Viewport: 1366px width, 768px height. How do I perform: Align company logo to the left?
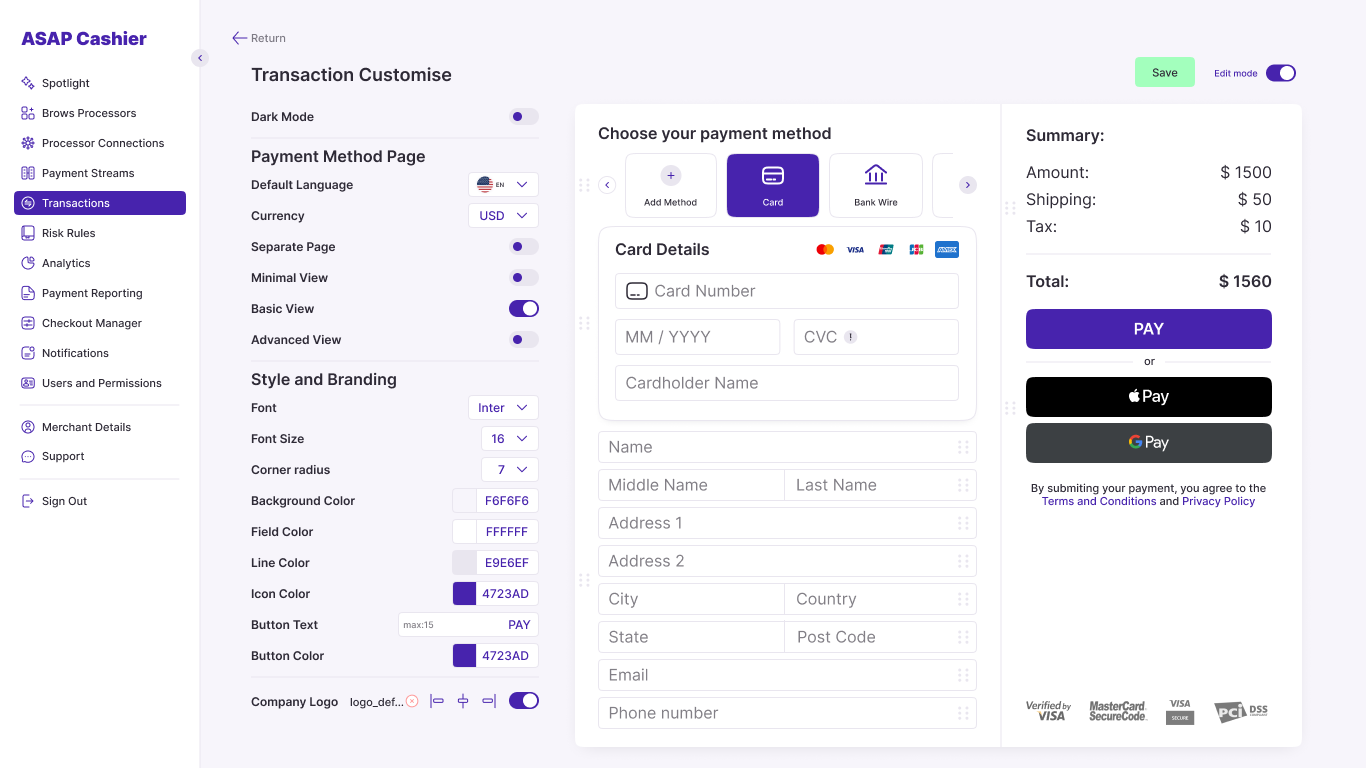point(437,701)
